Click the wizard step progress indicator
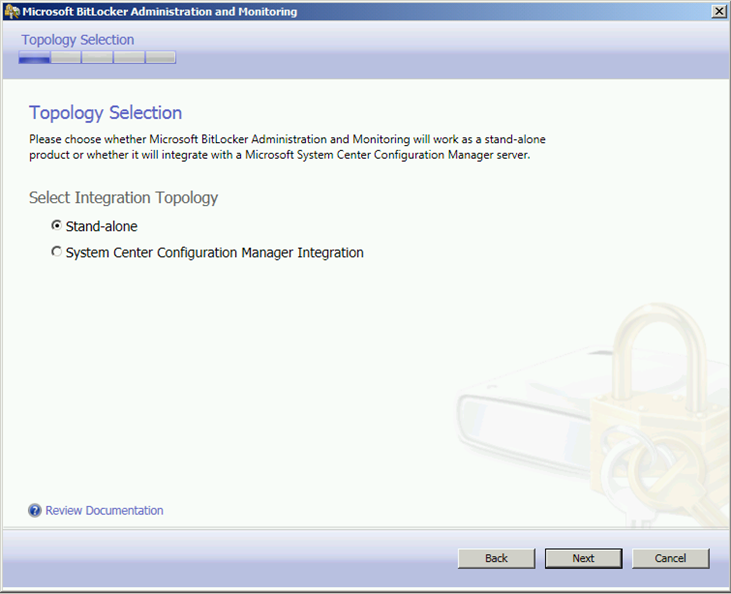This screenshot has height=594, width=731. (97, 57)
